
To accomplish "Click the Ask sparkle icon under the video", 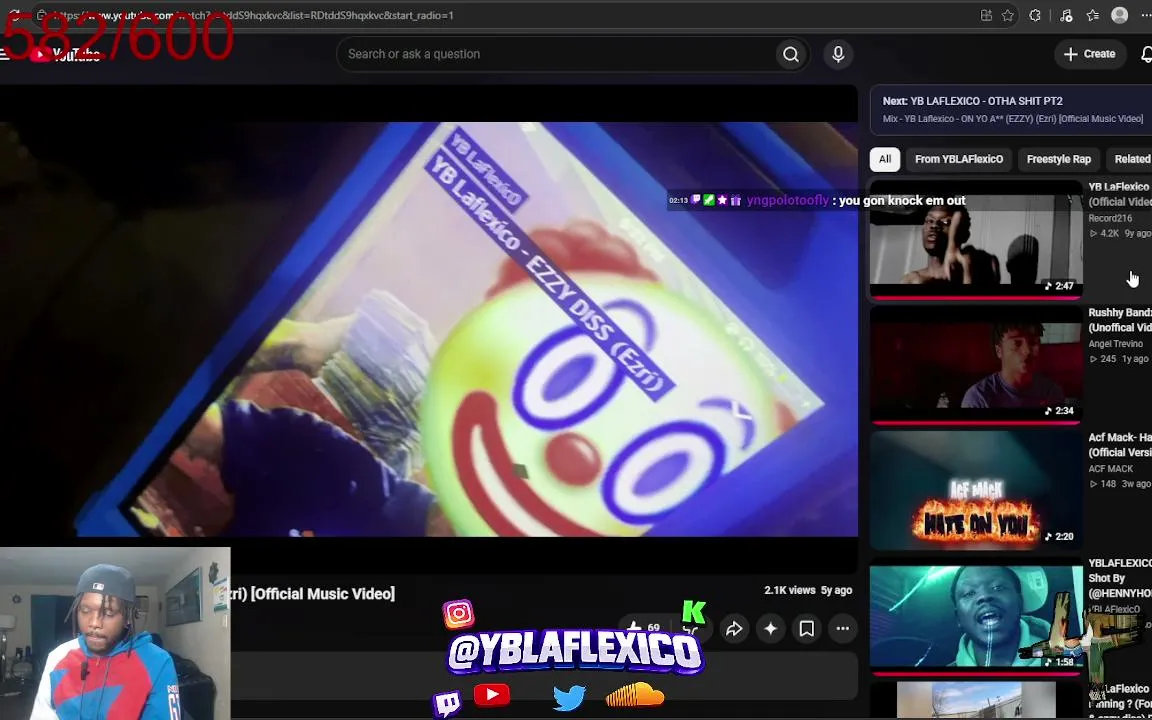I will point(770,629).
